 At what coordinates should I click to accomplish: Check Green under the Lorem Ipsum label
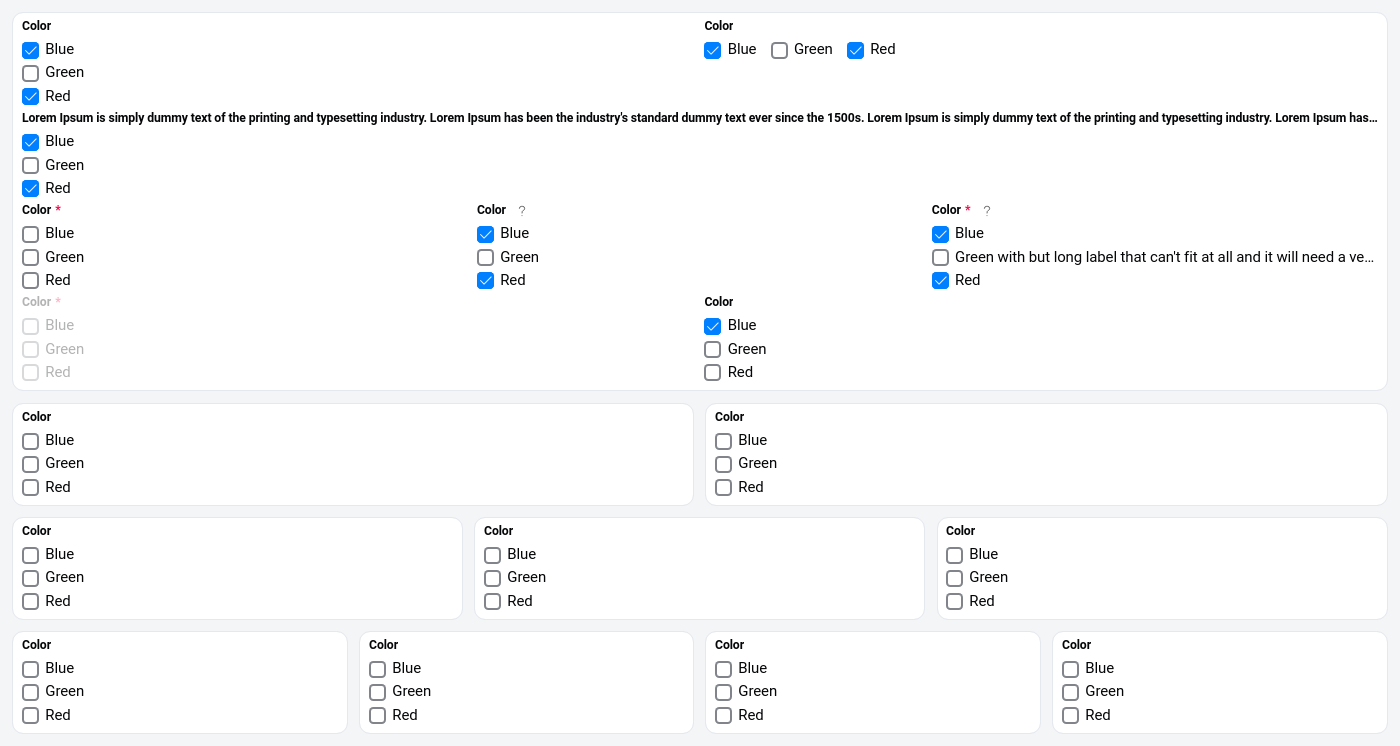31,165
